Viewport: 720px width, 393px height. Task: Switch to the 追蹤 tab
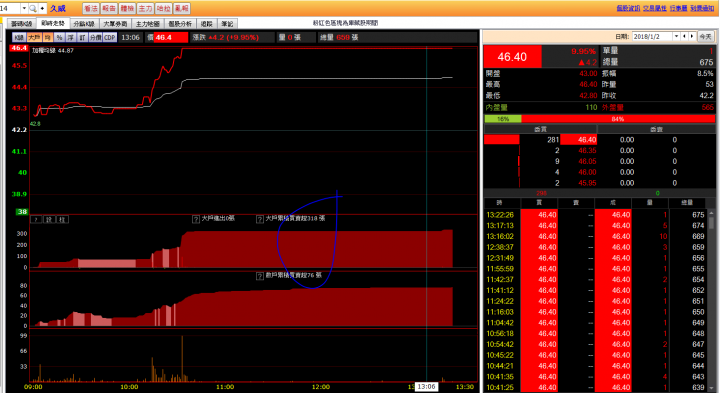(x=207, y=24)
